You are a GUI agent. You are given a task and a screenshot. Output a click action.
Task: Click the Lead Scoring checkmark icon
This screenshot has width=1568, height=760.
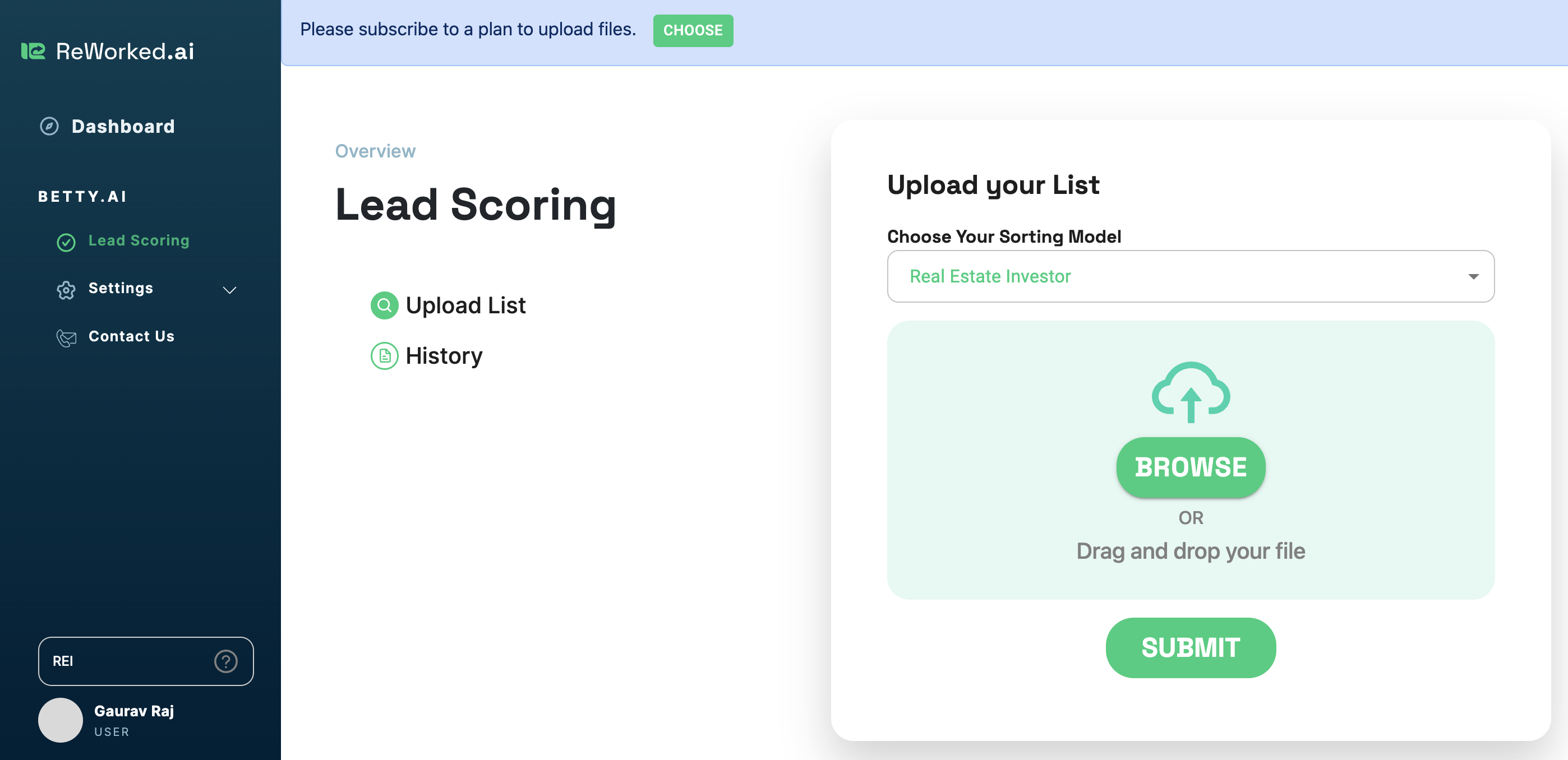coord(66,242)
